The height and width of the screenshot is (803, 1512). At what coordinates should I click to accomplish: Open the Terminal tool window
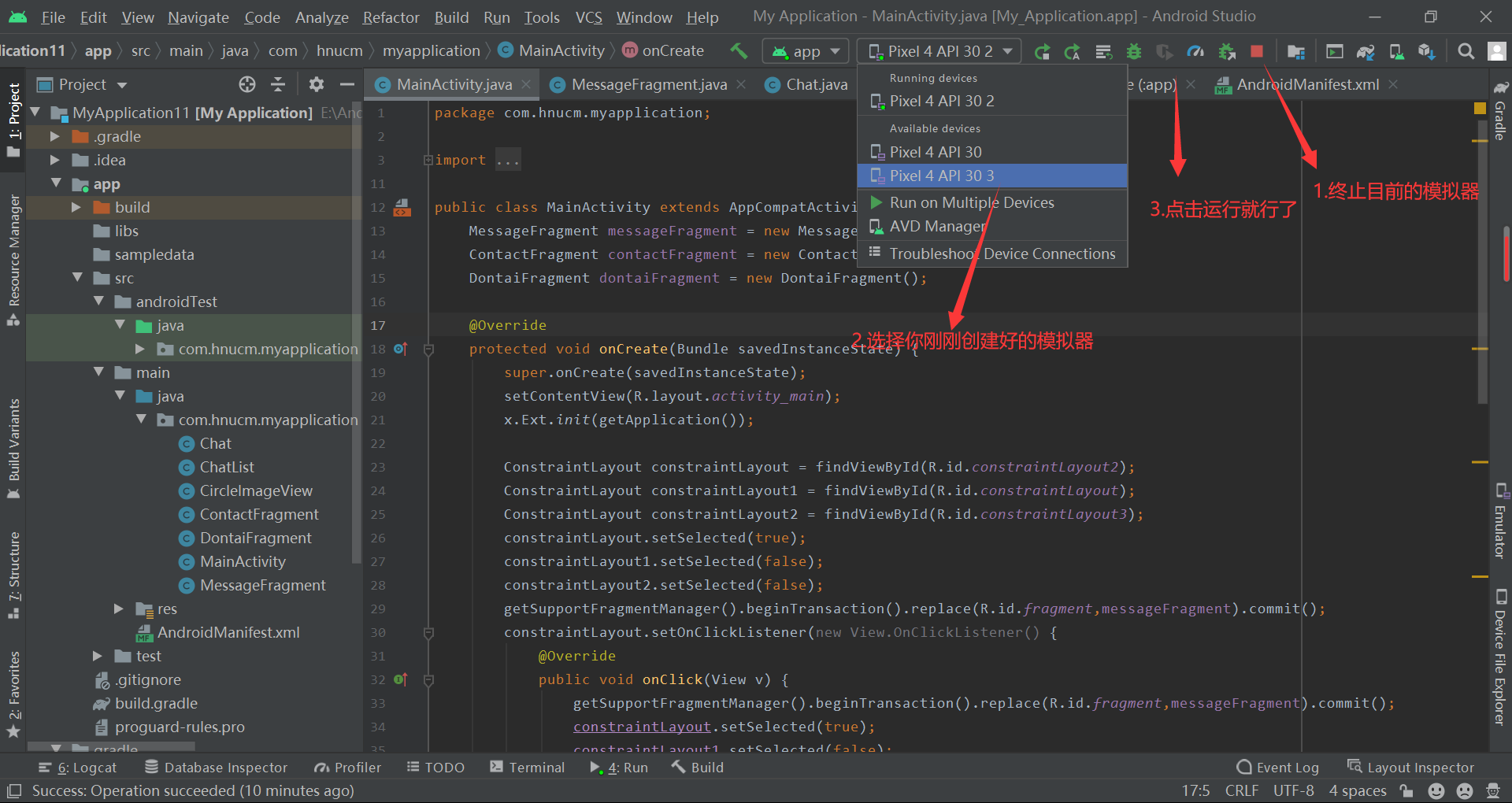527,768
